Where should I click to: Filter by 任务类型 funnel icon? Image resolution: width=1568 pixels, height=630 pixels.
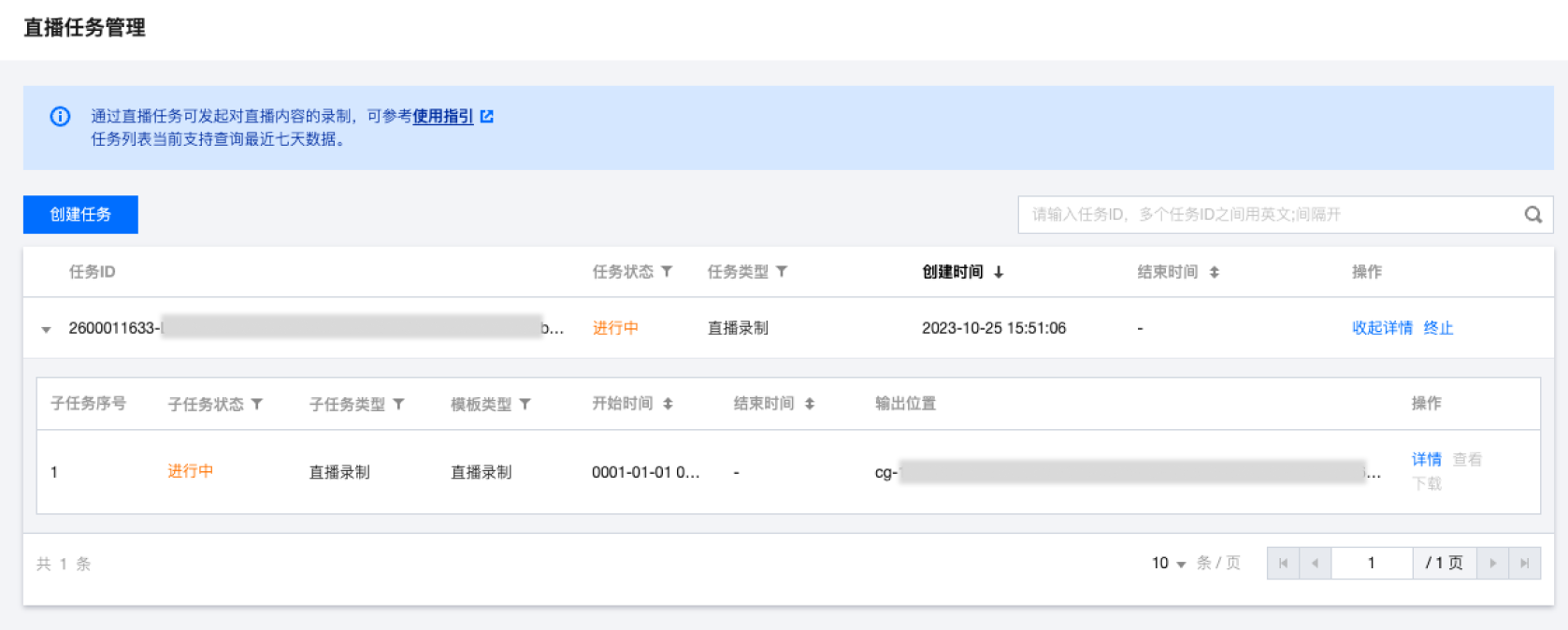pyautogui.click(x=782, y=272)
